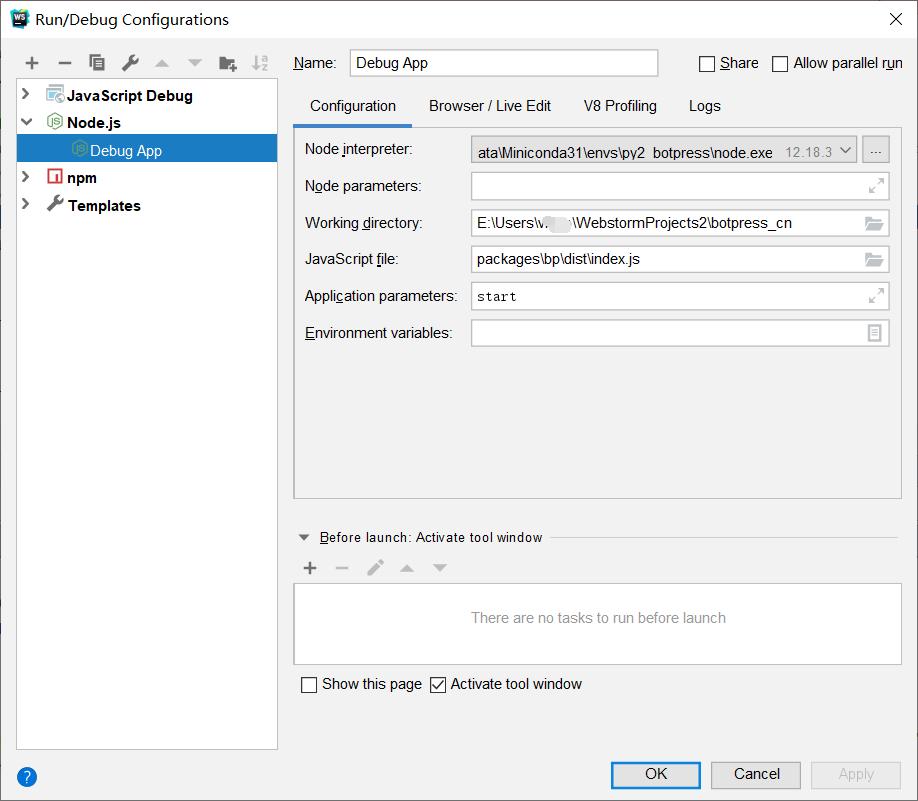Uncheck Activate tool window
Screen dimensions: 918x801
point(438,684)
